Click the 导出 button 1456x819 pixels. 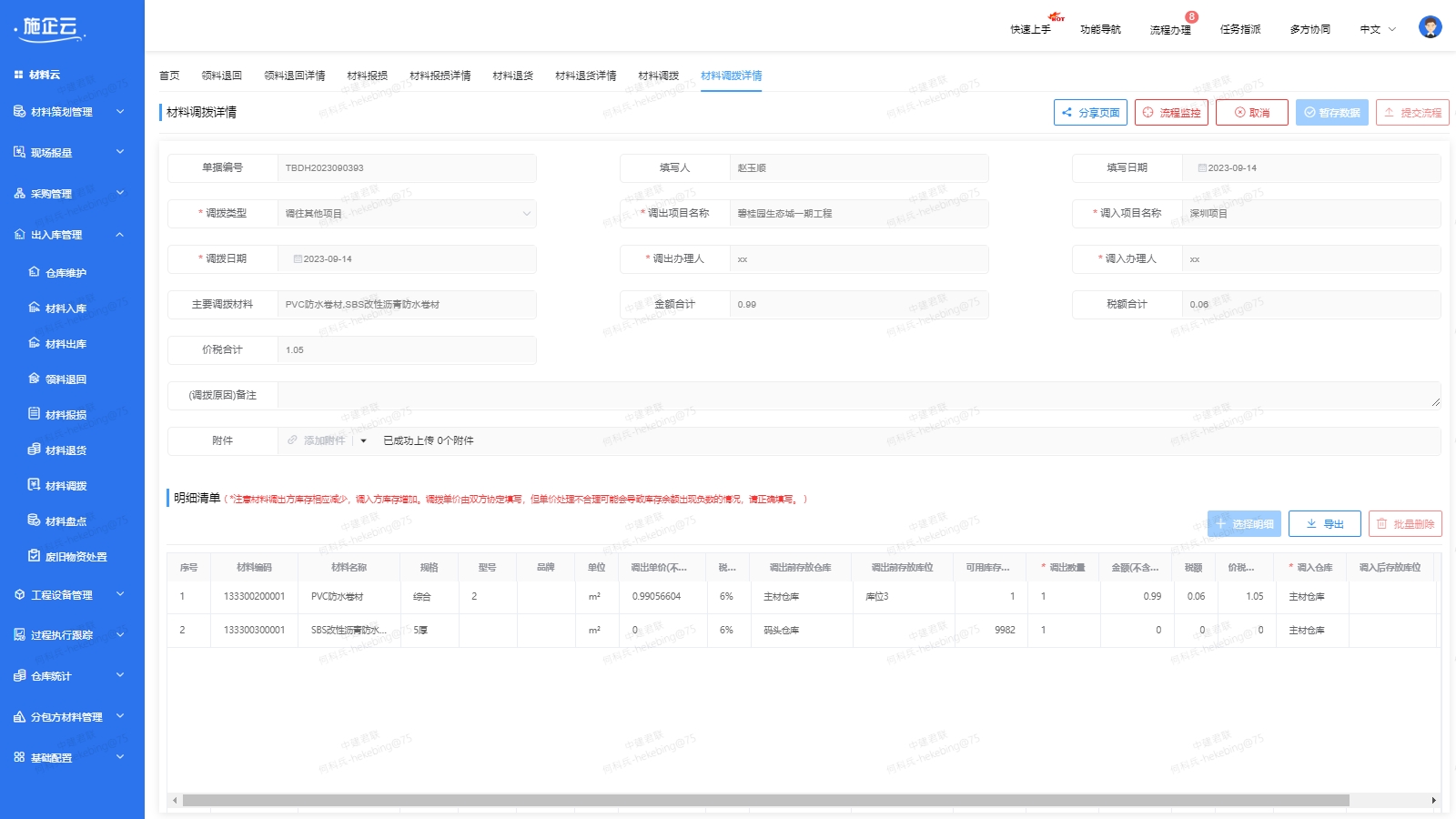[1325, 524]
